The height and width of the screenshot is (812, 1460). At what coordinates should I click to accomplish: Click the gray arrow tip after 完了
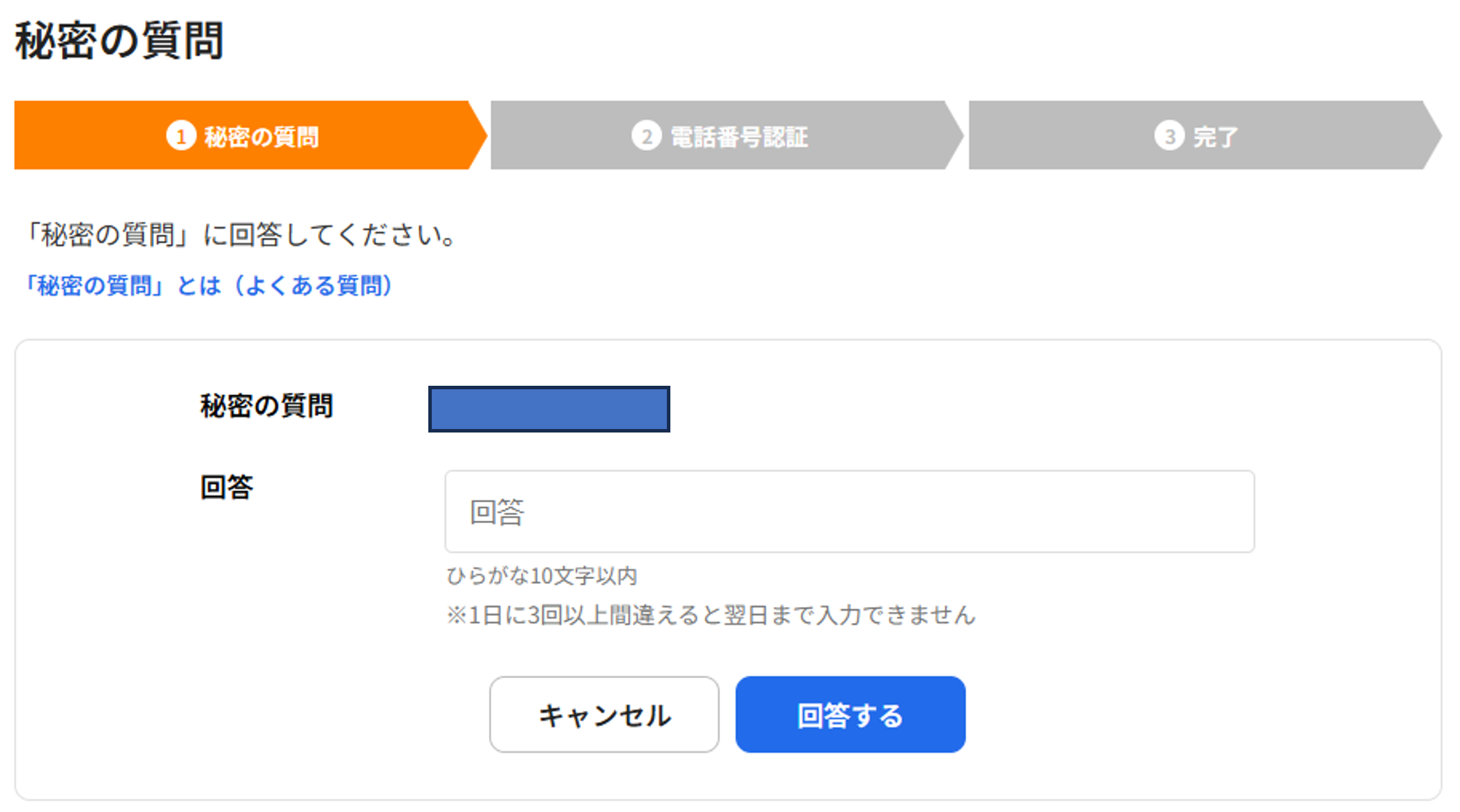(x=1433, y=135)
